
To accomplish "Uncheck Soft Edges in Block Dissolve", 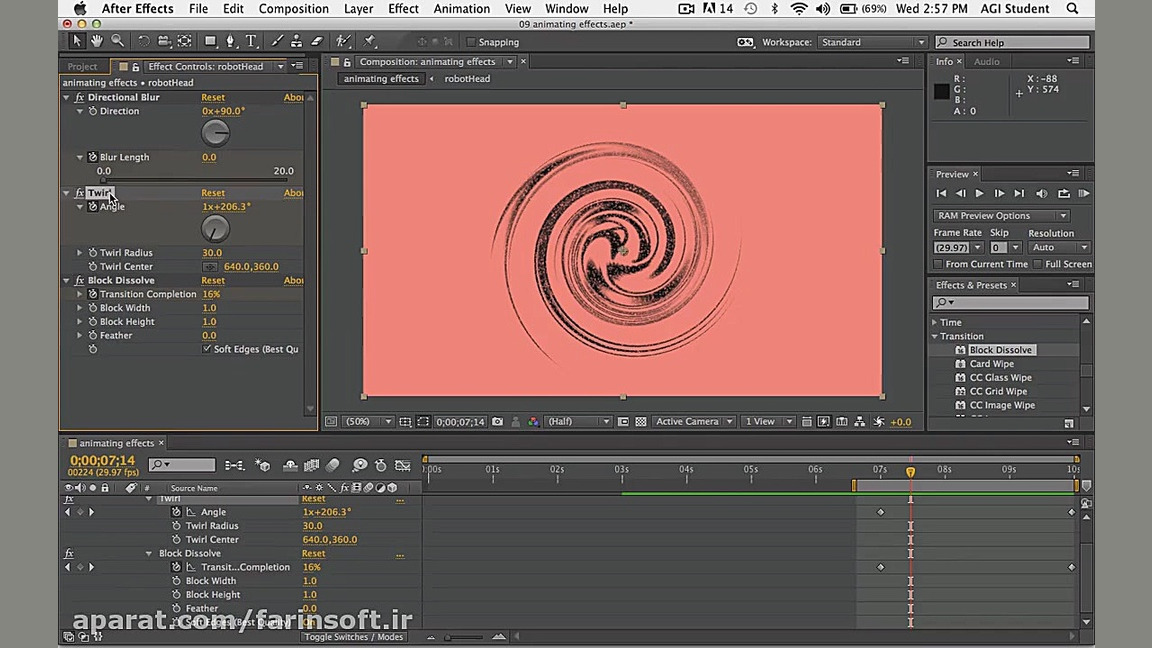I will [207, 349].
